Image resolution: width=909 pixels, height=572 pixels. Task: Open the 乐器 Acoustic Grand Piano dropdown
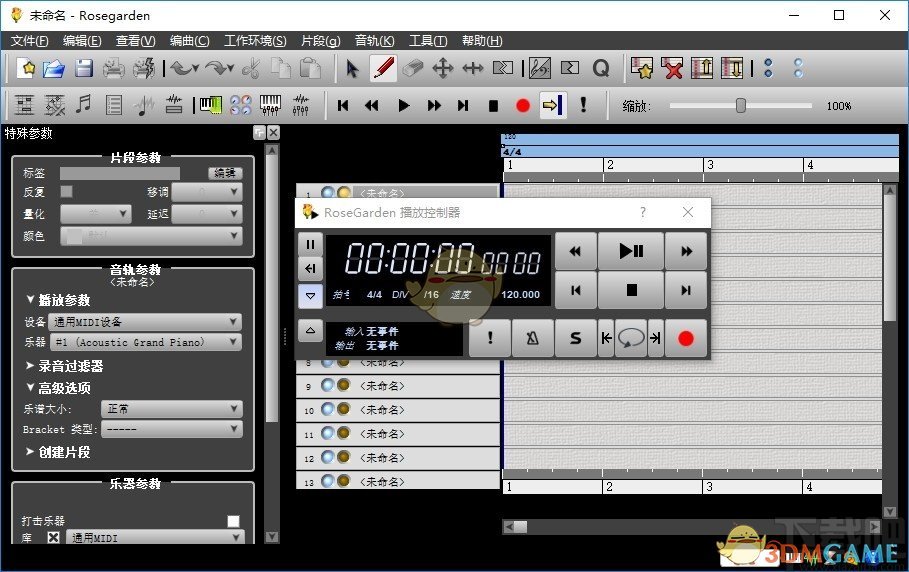point(146,342)
